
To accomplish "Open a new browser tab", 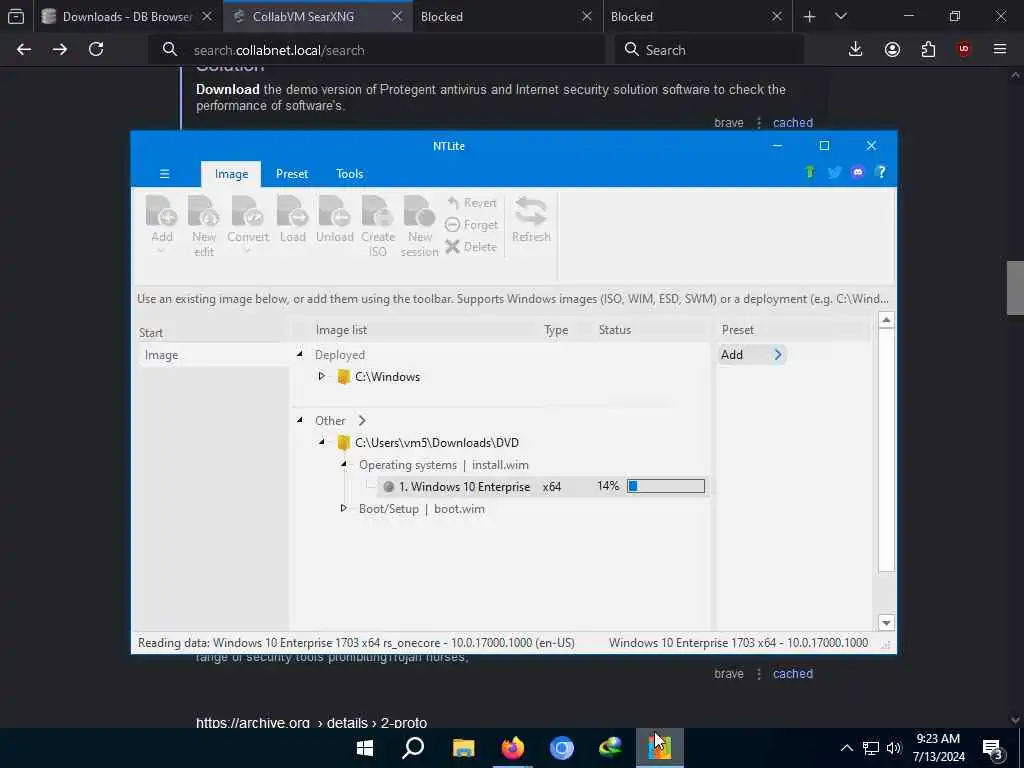I will tap(810, 16).
